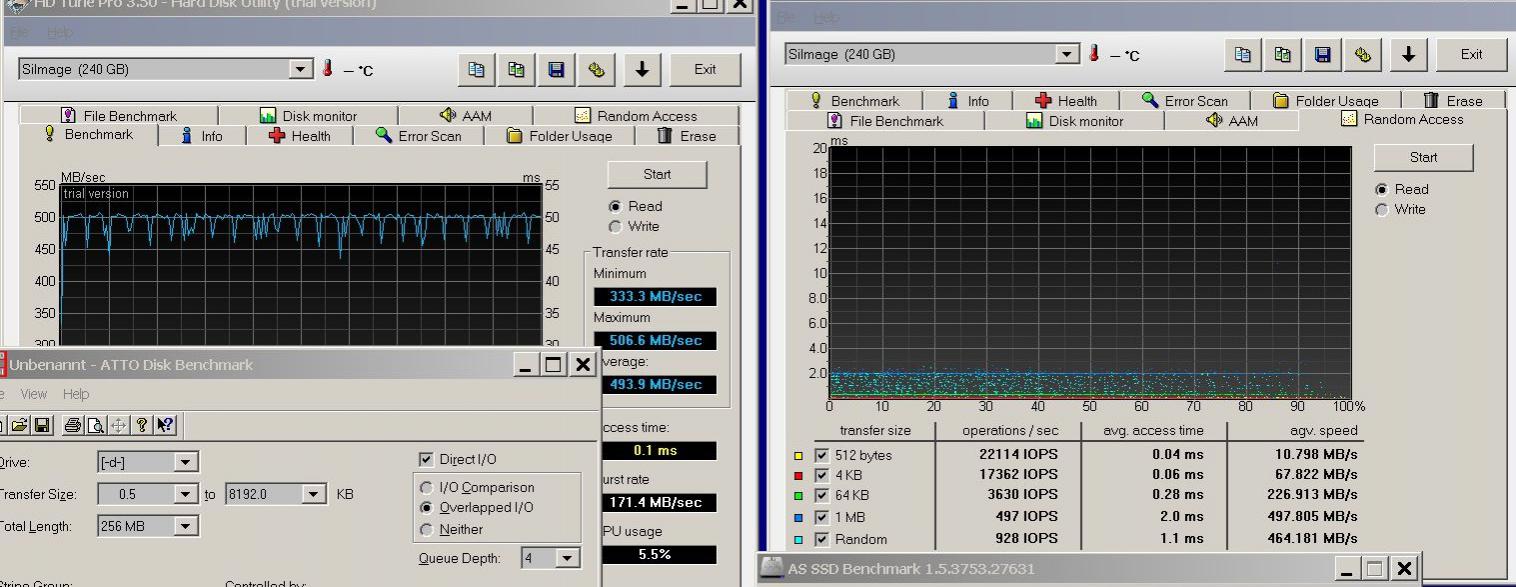Image resolution: width=1516 pixels, height=587 pixels.
Task: Open options icon in HD Tune Benchmark window
Action: pos(596,69)
